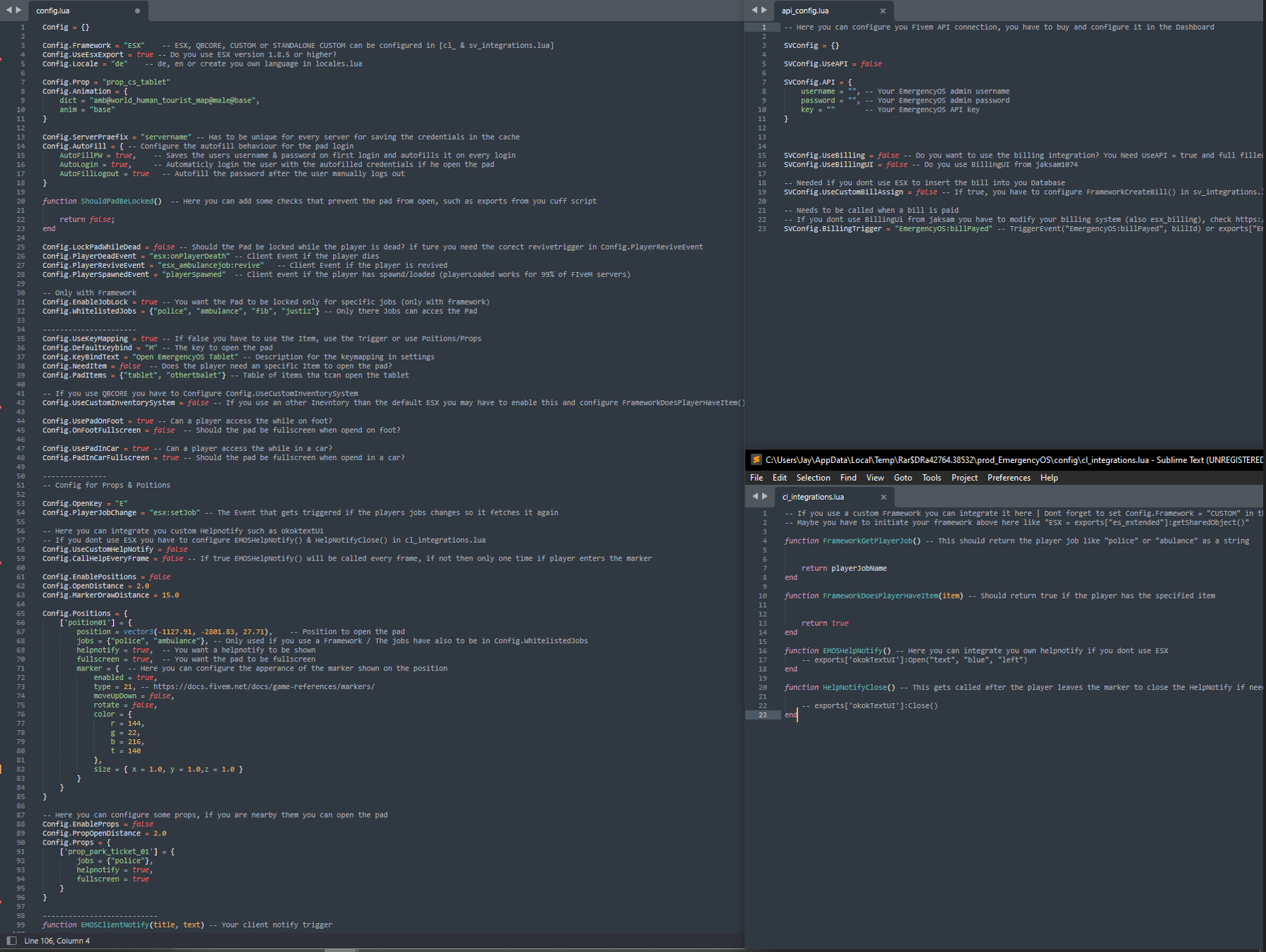Toggle the side bar icon in status bar
This screenshot has width=1266, height=952.
11,941
